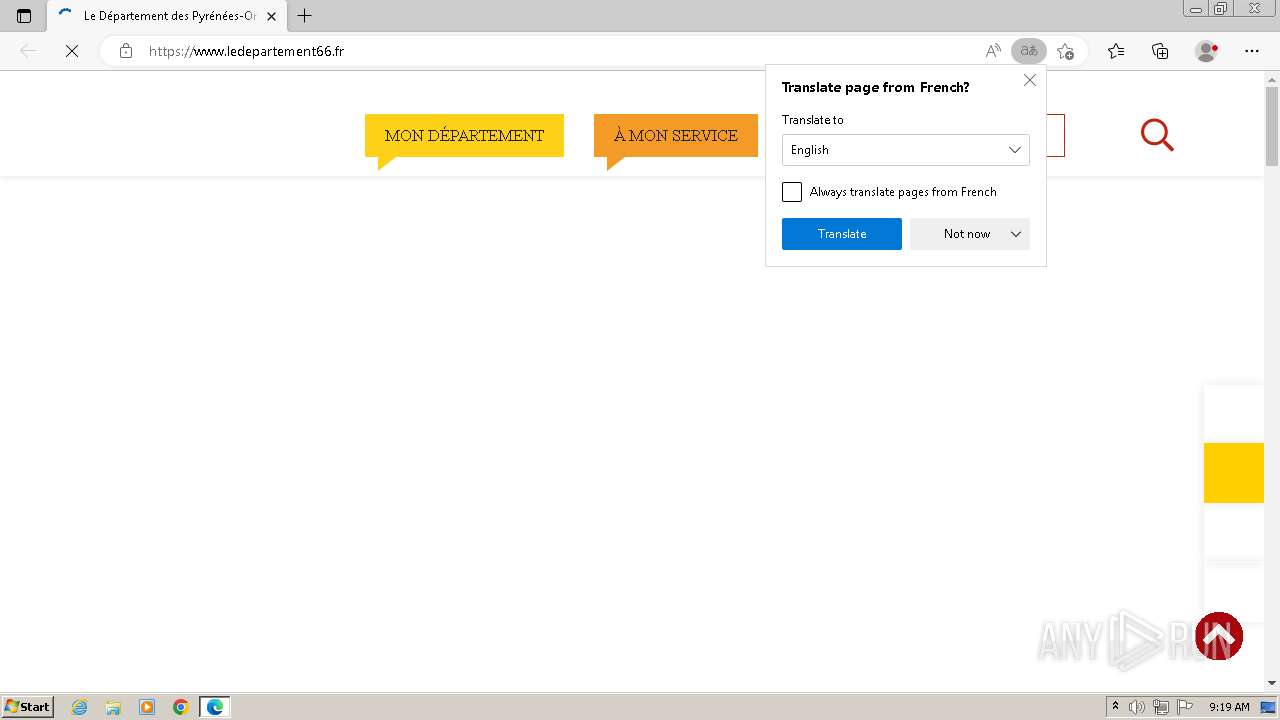
Task: Click the red back-to-top arrow button
Action: tap(1218, 636)
